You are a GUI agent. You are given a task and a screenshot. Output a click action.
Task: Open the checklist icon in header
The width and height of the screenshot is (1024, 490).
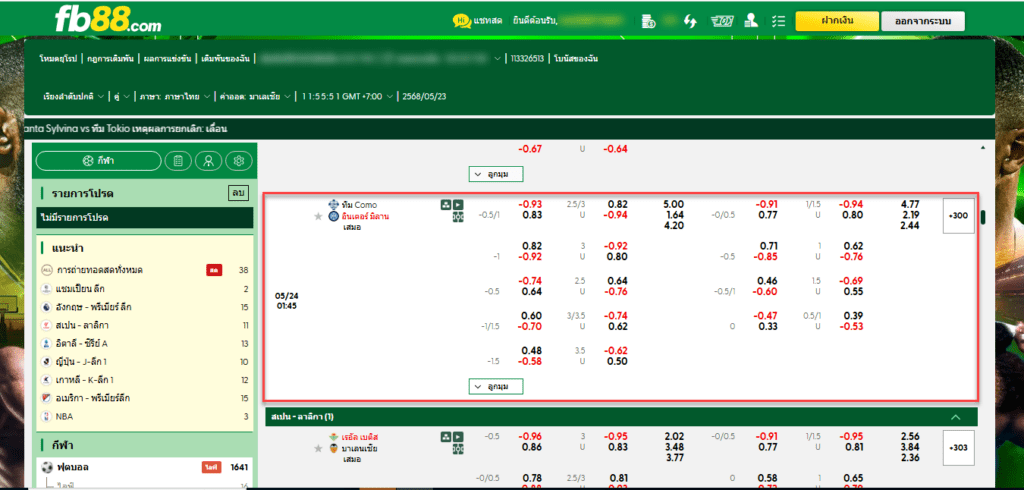pyautogui.click(x=778, y=21)
